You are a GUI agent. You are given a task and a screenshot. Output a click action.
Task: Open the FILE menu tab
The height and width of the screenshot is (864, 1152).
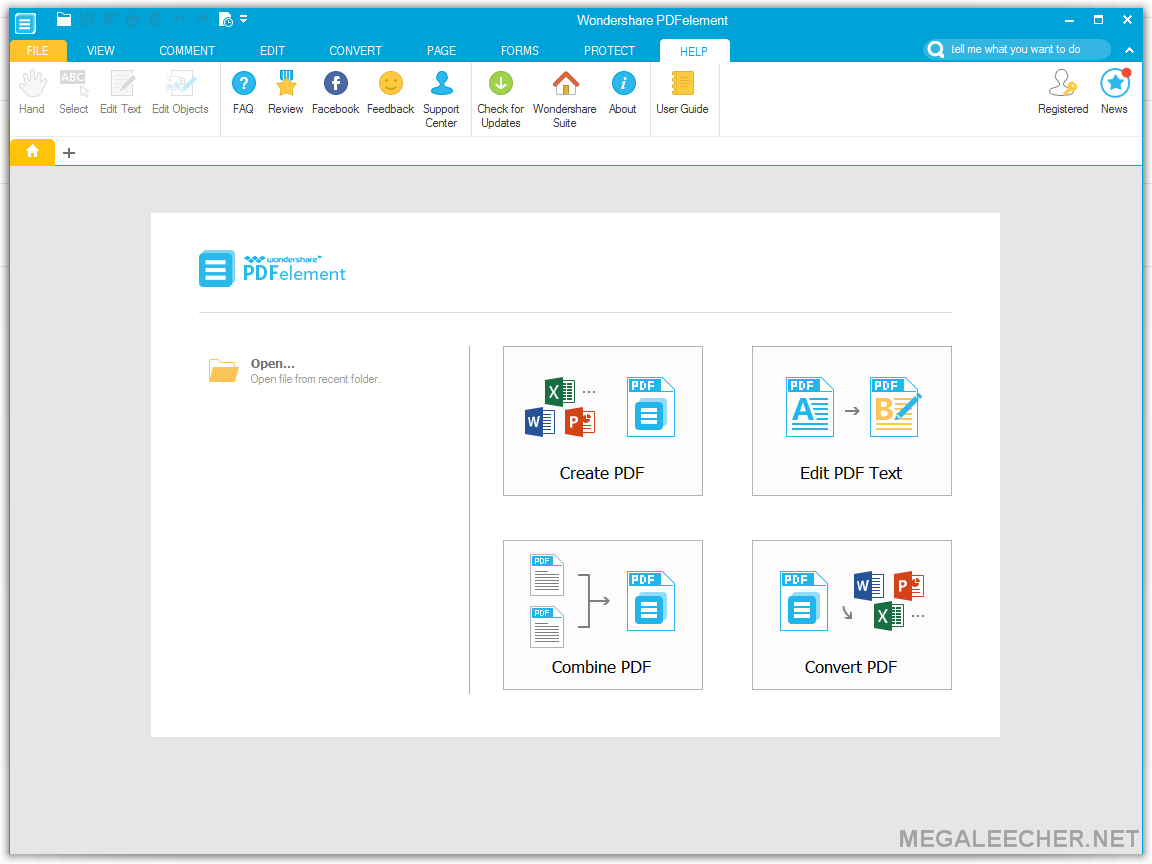38,51
